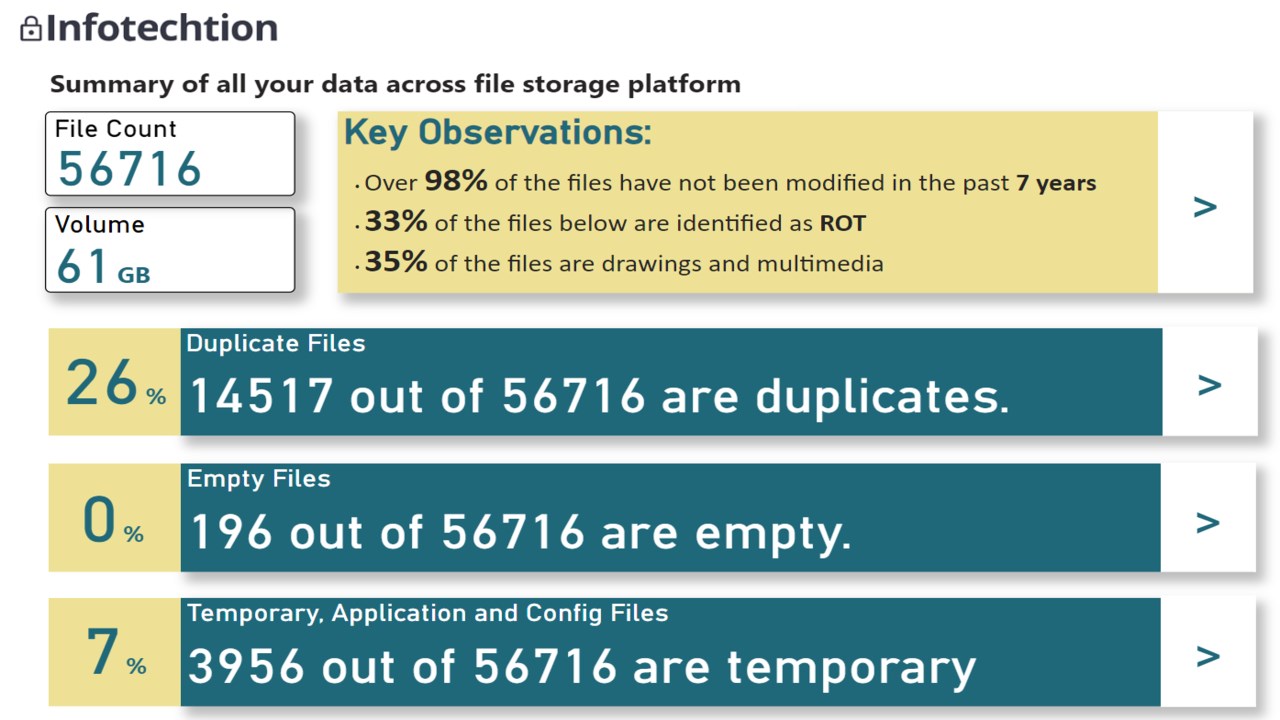Screen dimensions: 1280x720
Task: Select the 7% temporary files percentage tile
Action: [x=115, y=652]
